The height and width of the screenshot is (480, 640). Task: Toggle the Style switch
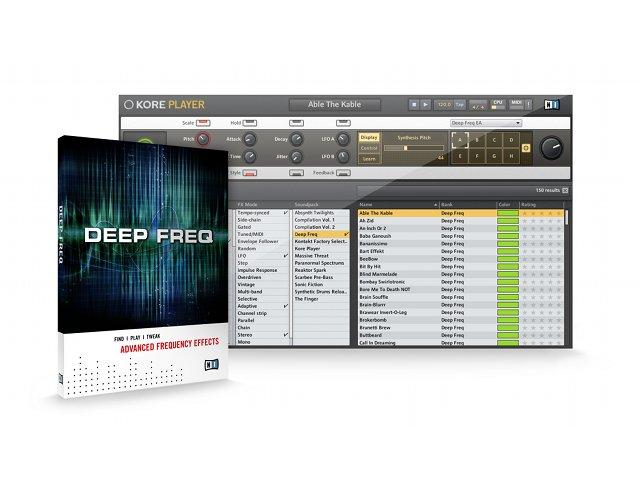click(250, 173)
